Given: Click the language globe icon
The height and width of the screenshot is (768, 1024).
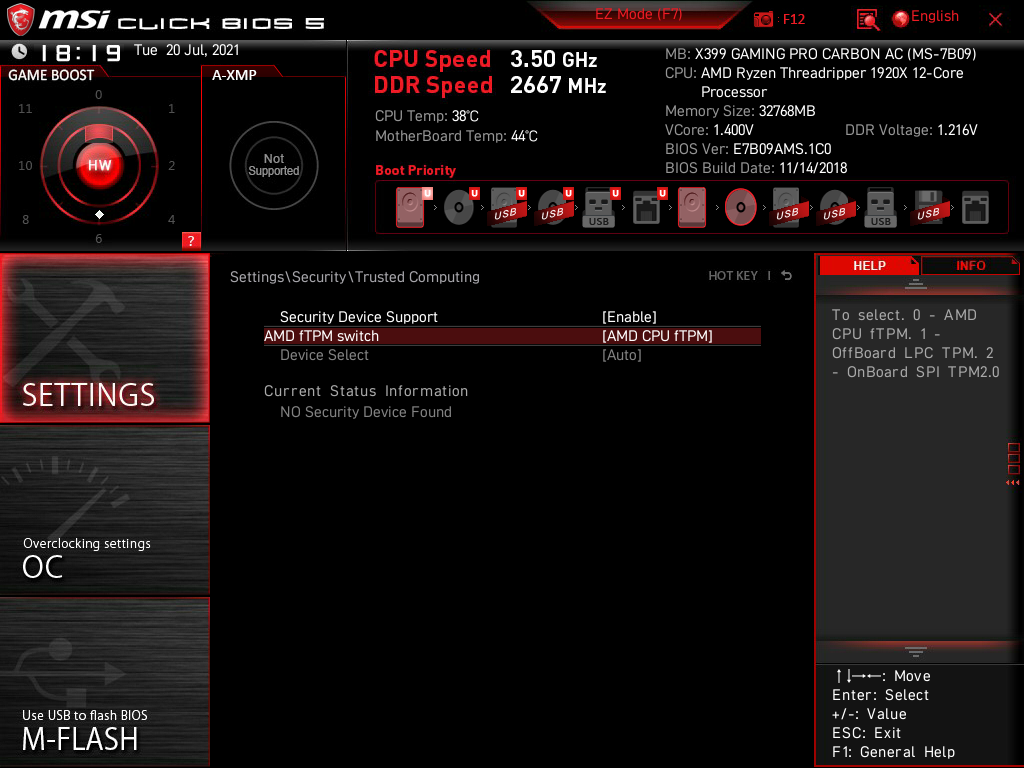Looking at the screenshot, I should tap(901, 19).
